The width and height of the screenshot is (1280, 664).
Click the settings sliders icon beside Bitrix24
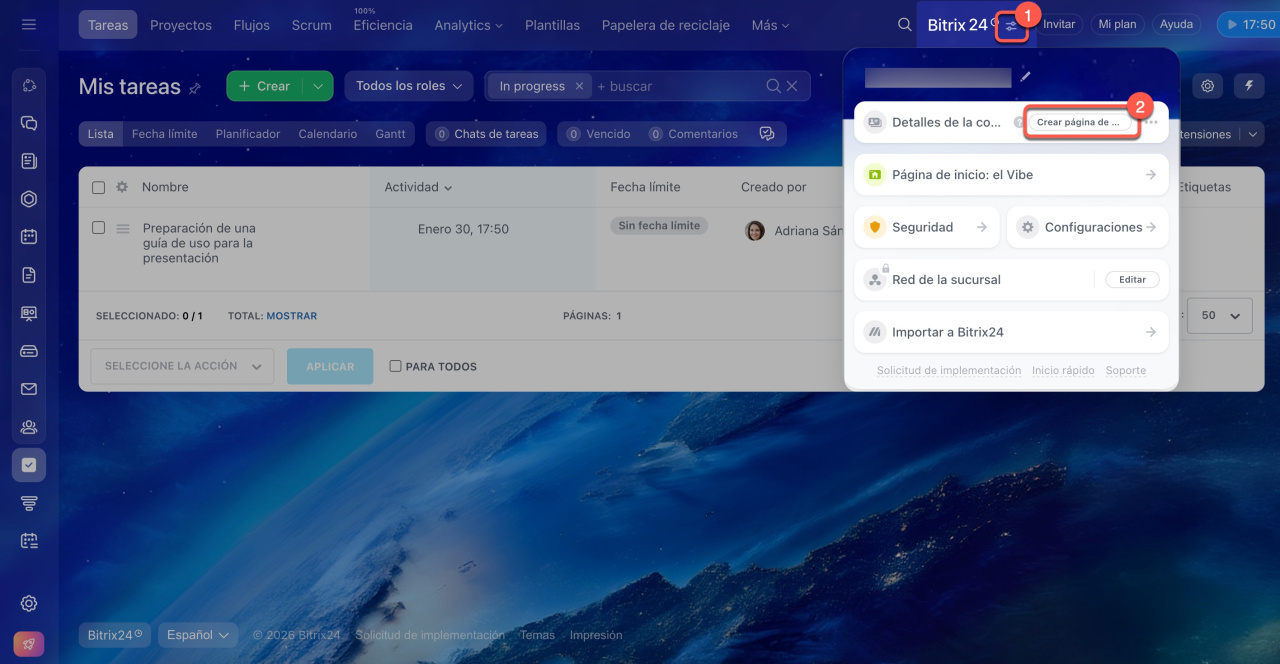tap(1012, 26)
